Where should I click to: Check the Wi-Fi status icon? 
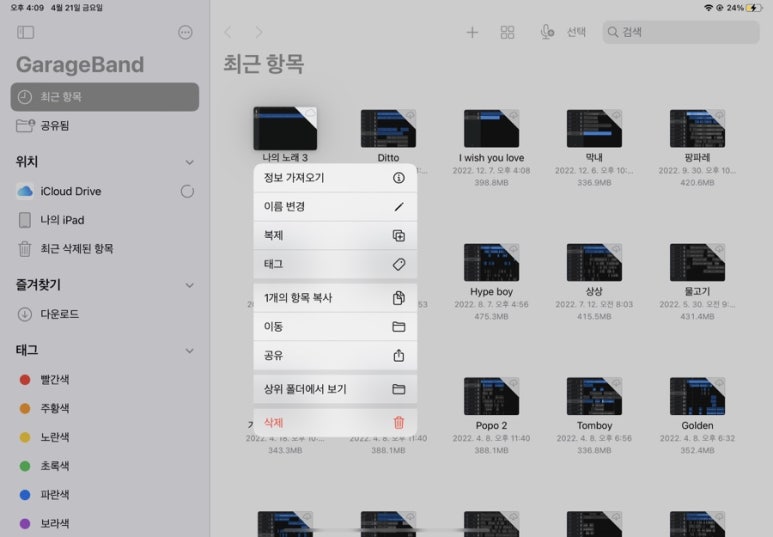click(x=708, y=8)
